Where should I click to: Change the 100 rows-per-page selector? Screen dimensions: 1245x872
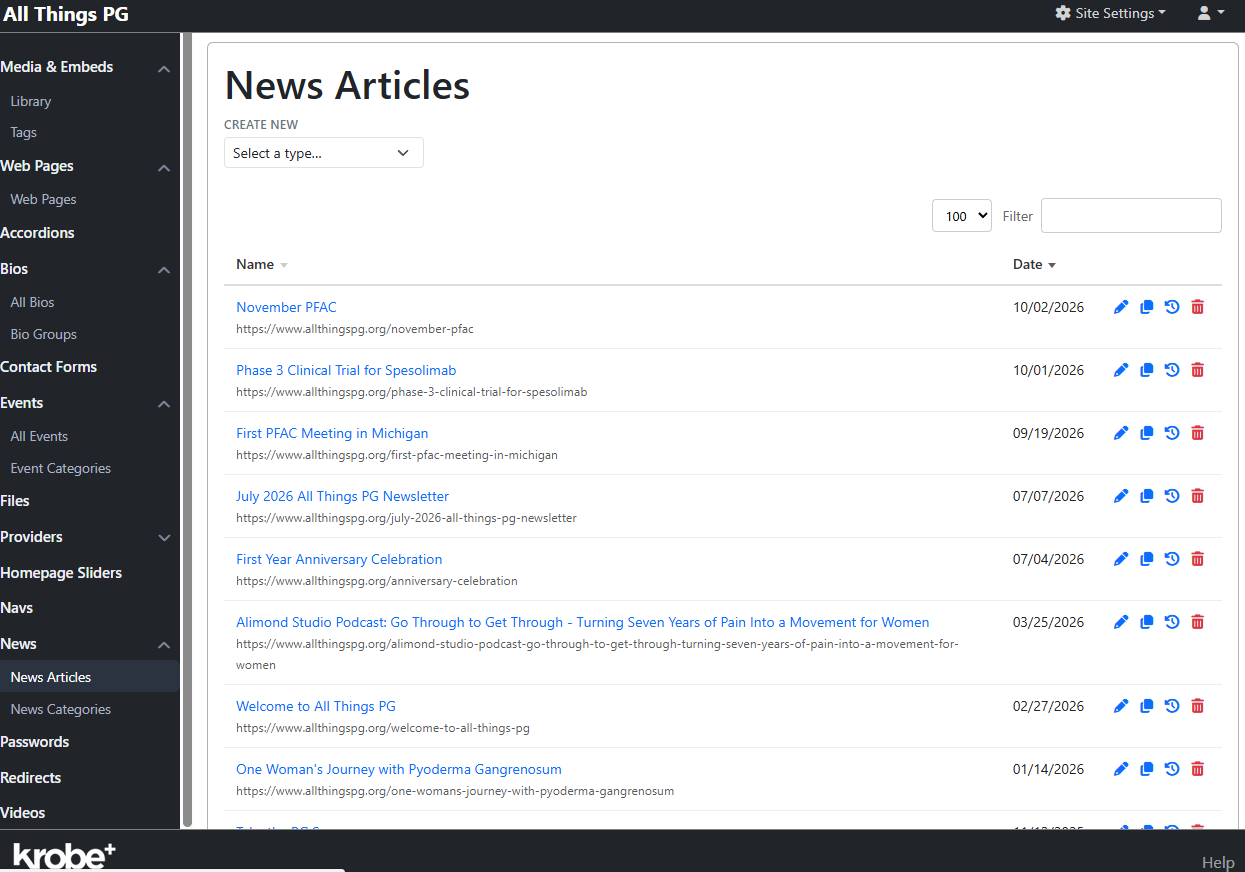(962, 216)
